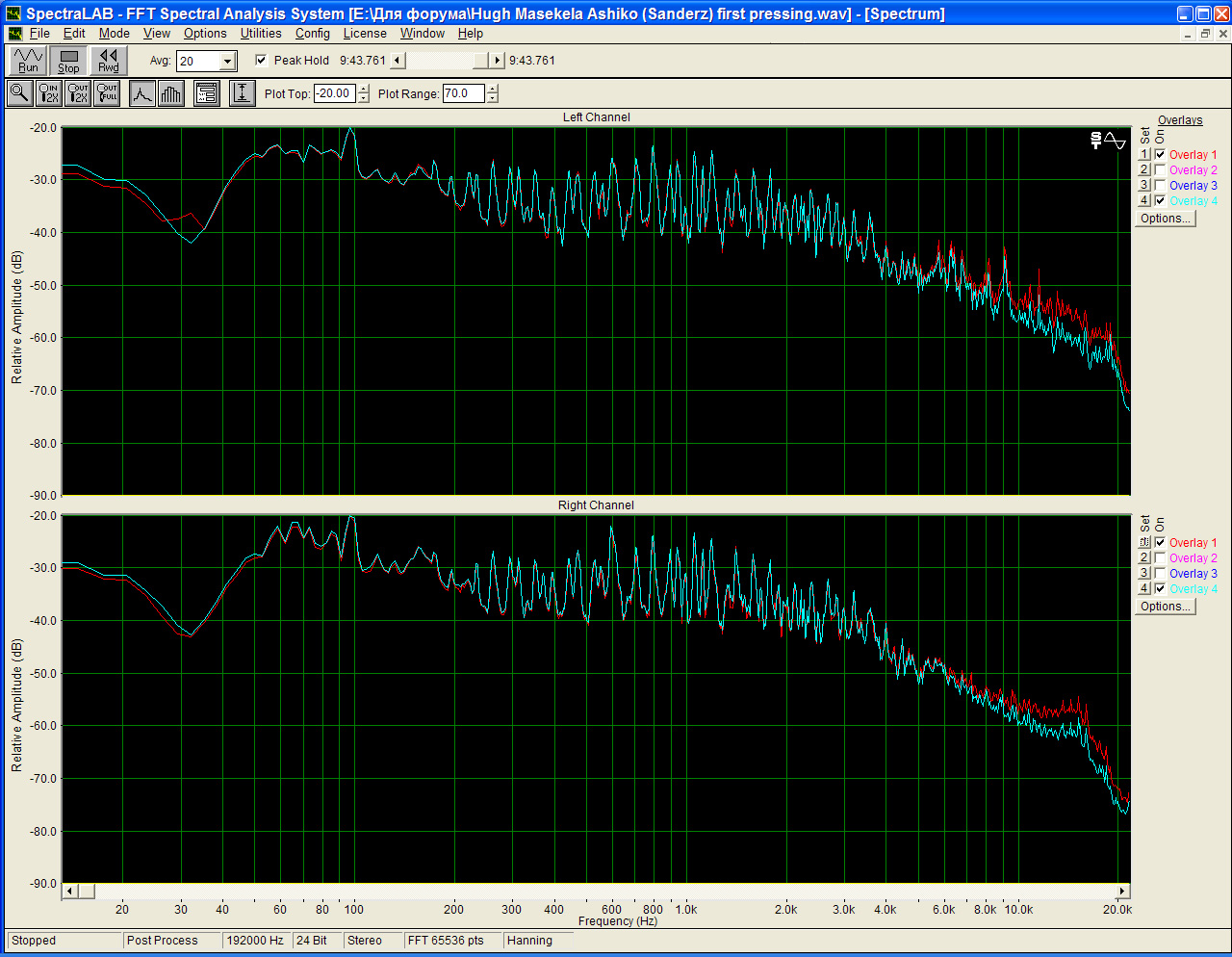
Task: Decrease Plot Range with the down arrow
Action: (493, 98)
